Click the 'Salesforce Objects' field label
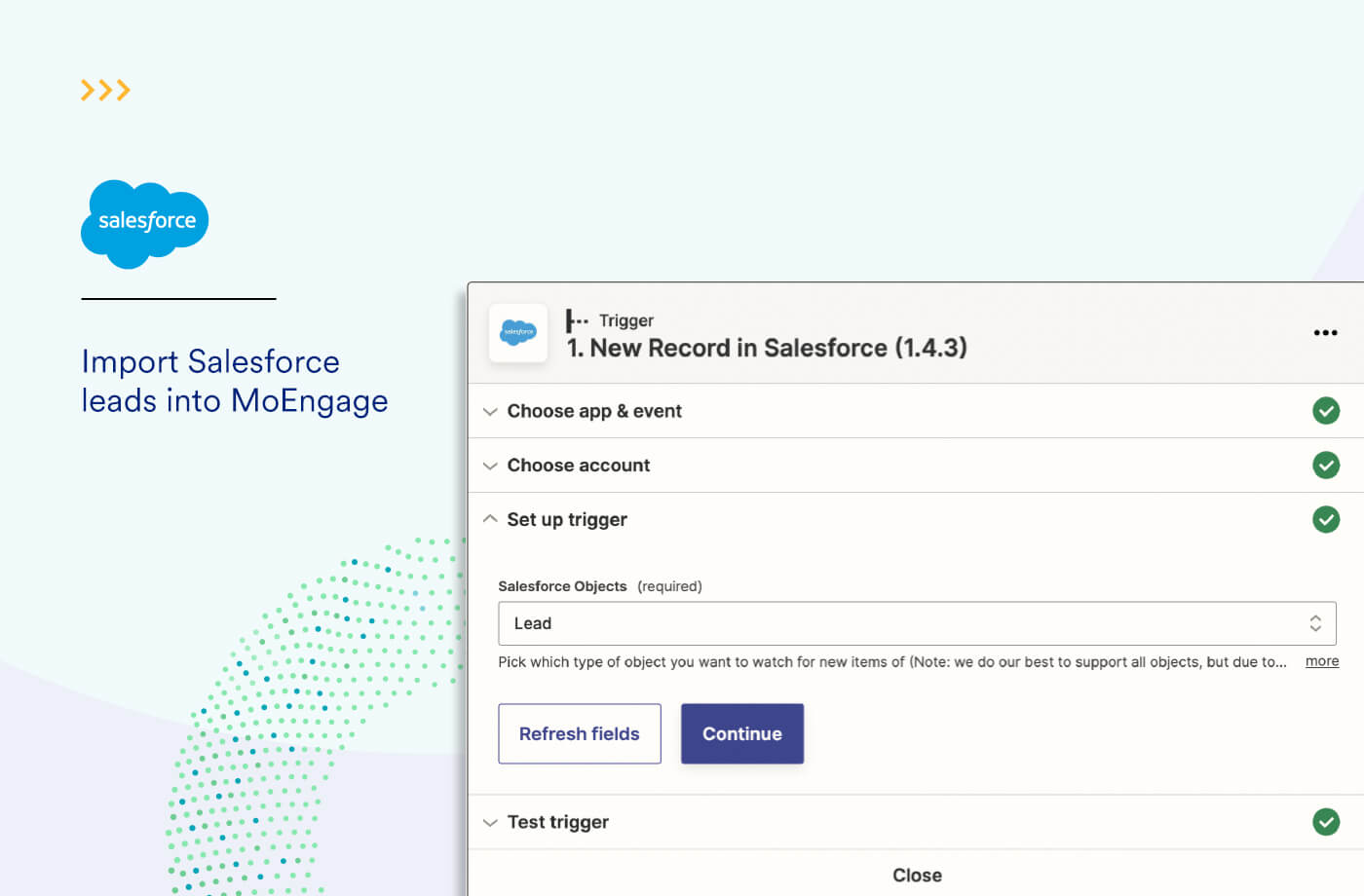 (x=562, y=586)
